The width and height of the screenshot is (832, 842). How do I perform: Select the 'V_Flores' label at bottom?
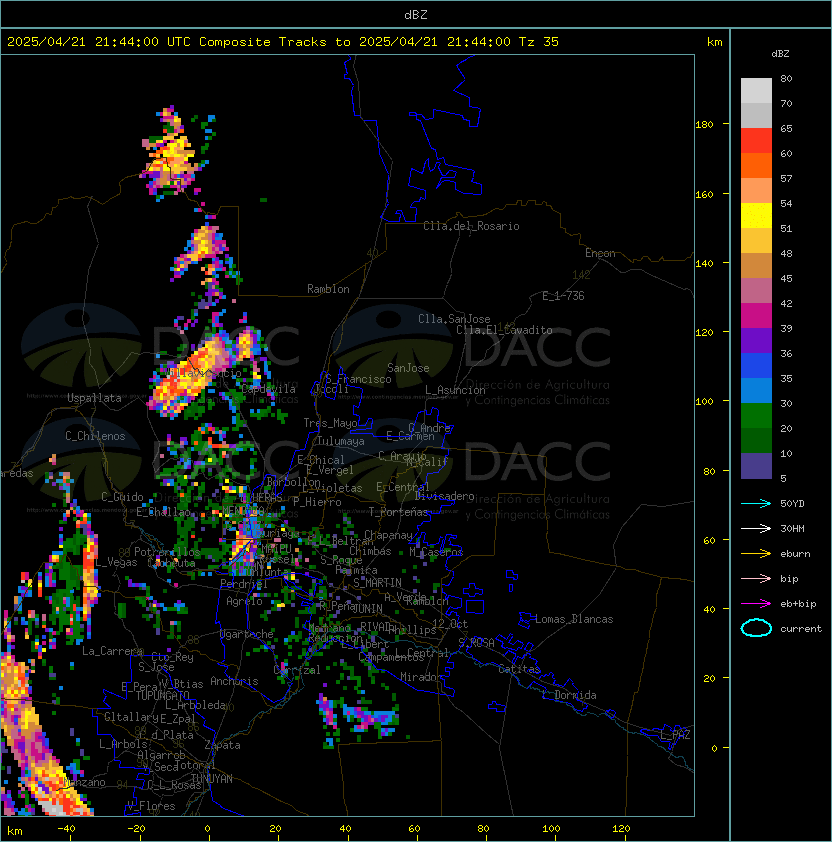151,806
